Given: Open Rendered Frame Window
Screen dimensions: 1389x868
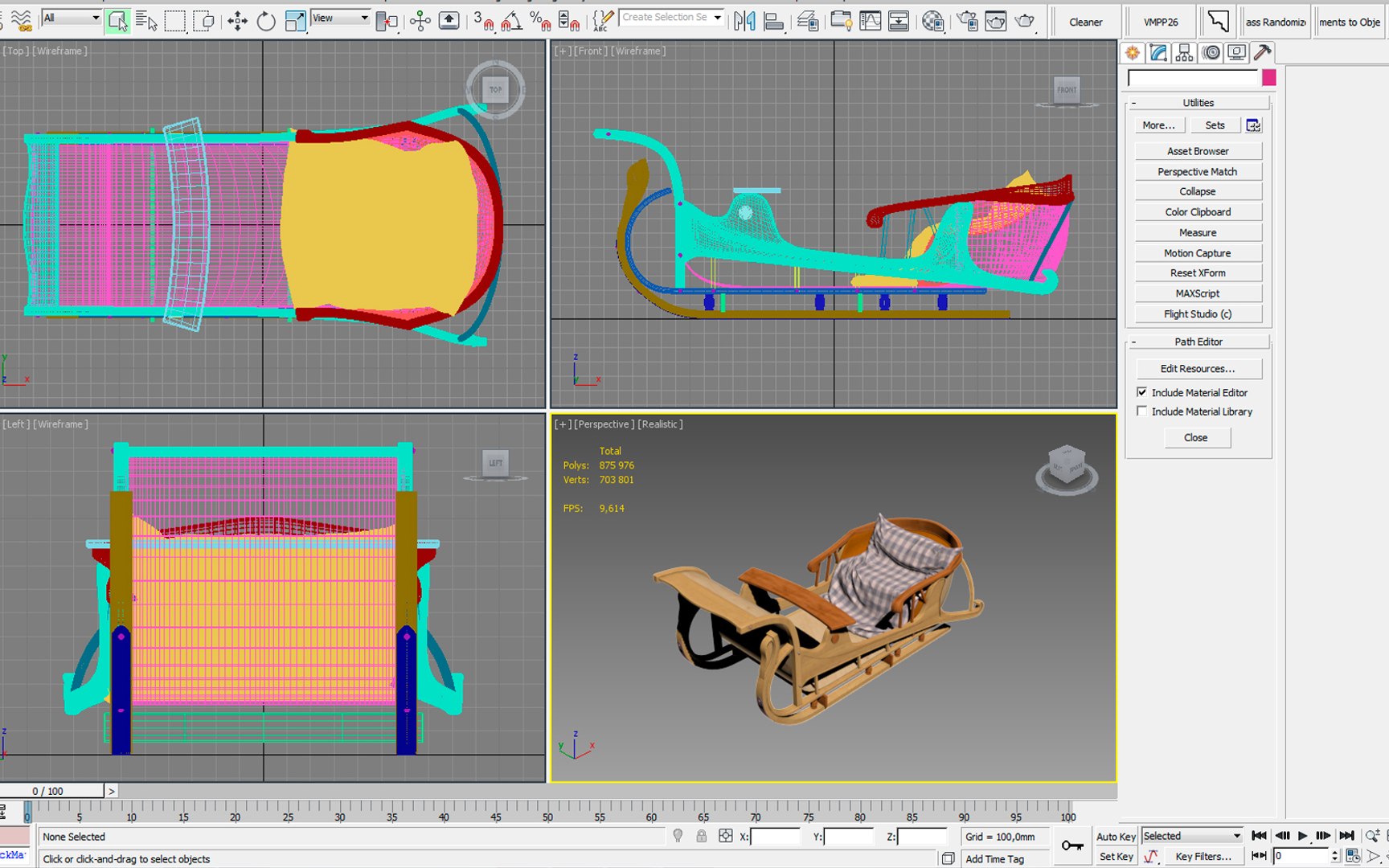Looking at the screenshot, I should click(x=996, y=21).
